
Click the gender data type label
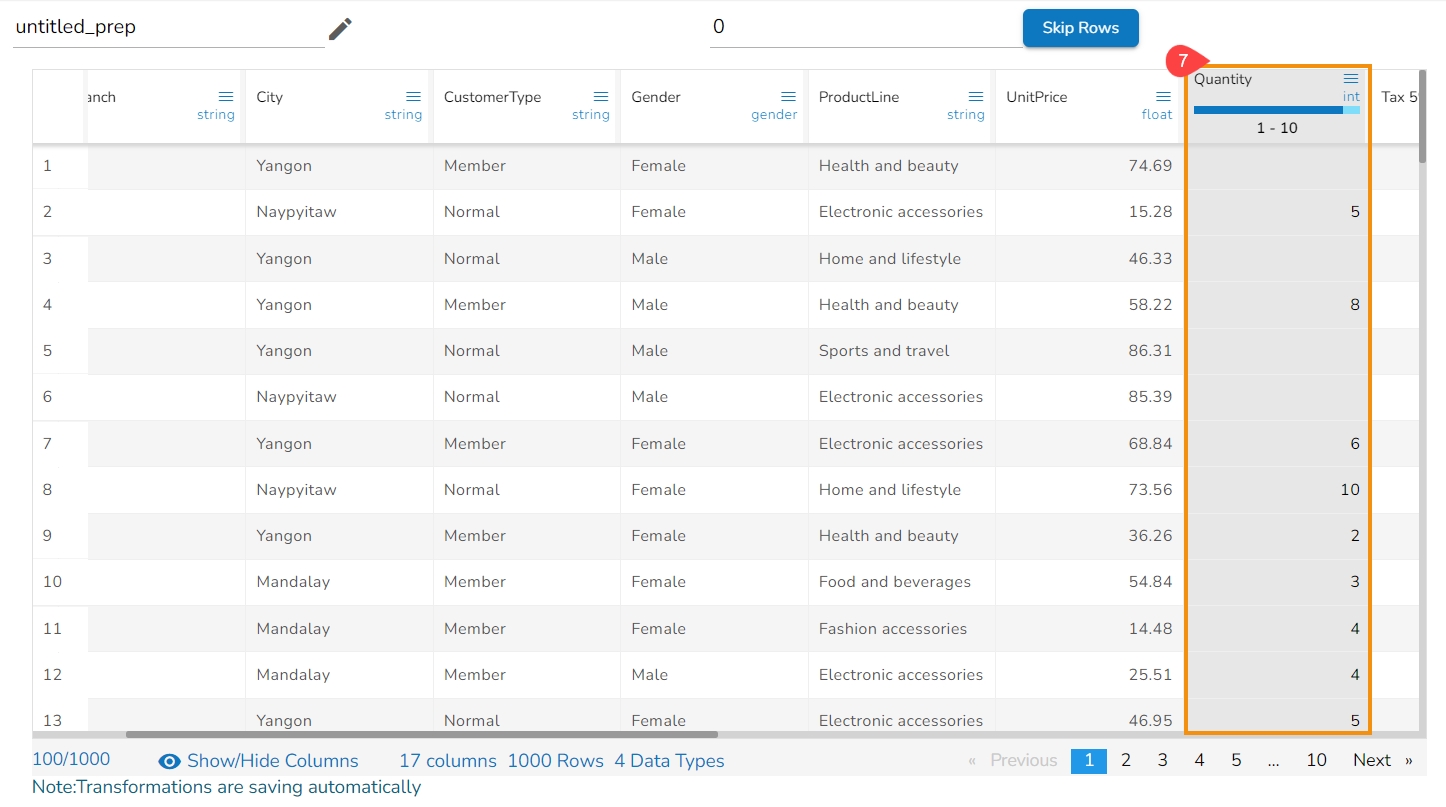[774, 115]
